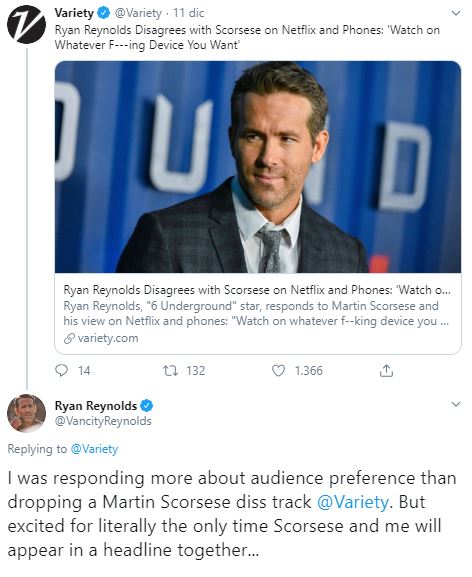Open the tweet's 11 dic timestamp
Viewport: 472px width, 577px height.
coord(188,13)
